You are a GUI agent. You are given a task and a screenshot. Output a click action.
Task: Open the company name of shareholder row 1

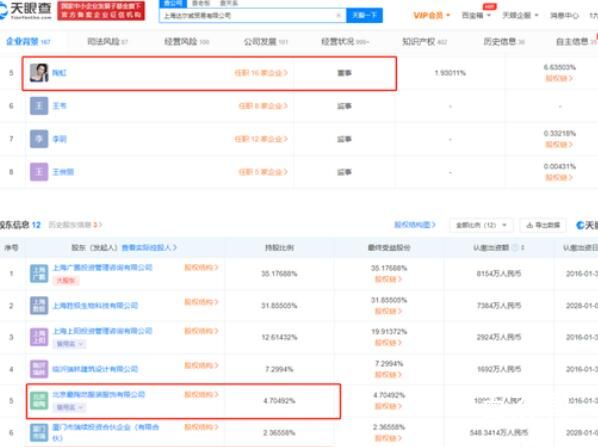coord(102,268)
